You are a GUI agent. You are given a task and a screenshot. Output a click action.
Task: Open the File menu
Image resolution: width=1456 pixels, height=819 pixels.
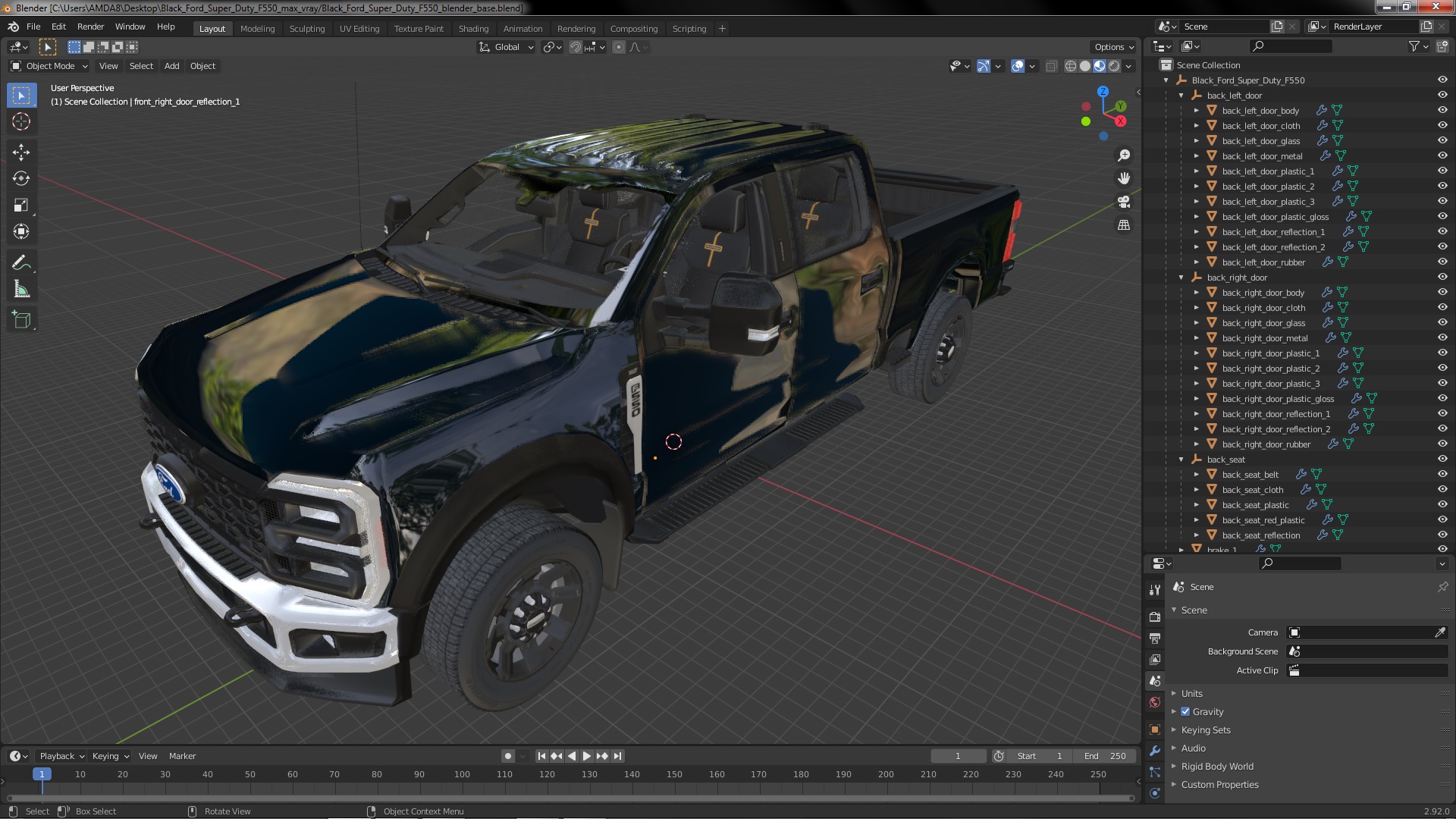pyautogui.click(x=33, y=27)
